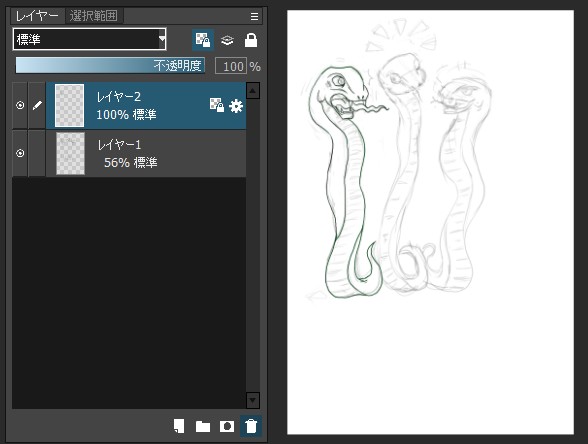The image size is (588, 444).
Task: Hide レイヤー1 using its eye icon
Action: pos(20,153)
